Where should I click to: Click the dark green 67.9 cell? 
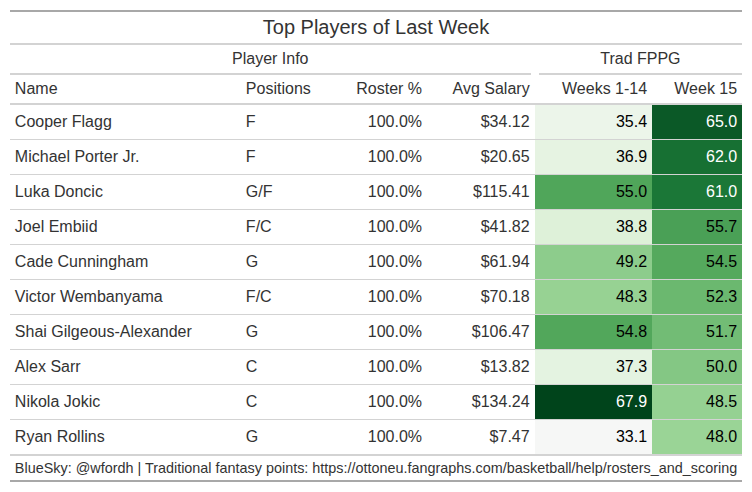click(x=594, y=401)
